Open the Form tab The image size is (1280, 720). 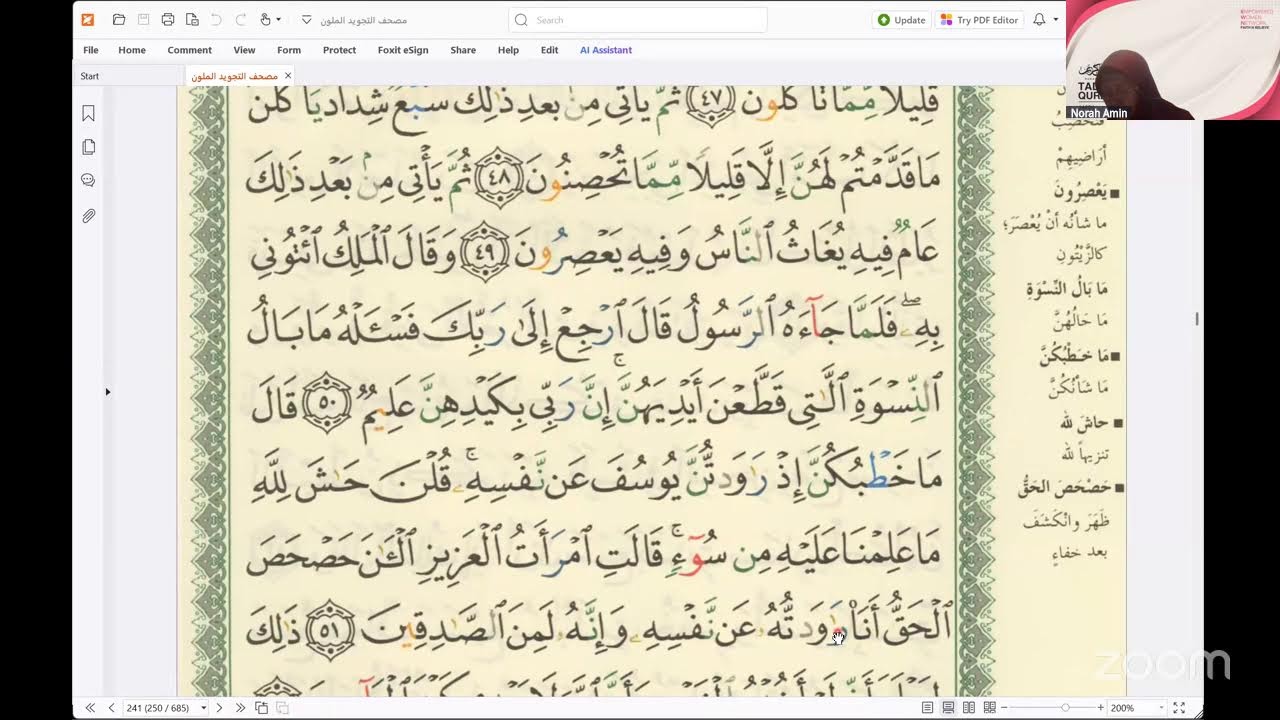tap(289, 50)
